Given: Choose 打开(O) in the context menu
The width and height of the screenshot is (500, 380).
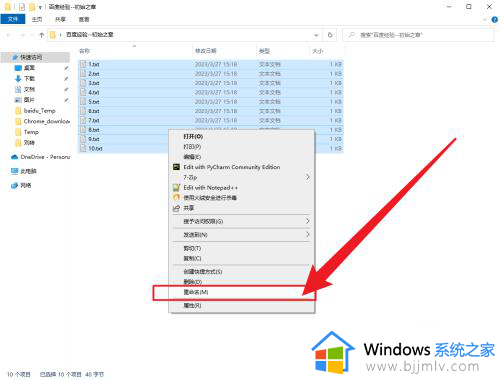Looking at the screenshot, I should (242, 136).
